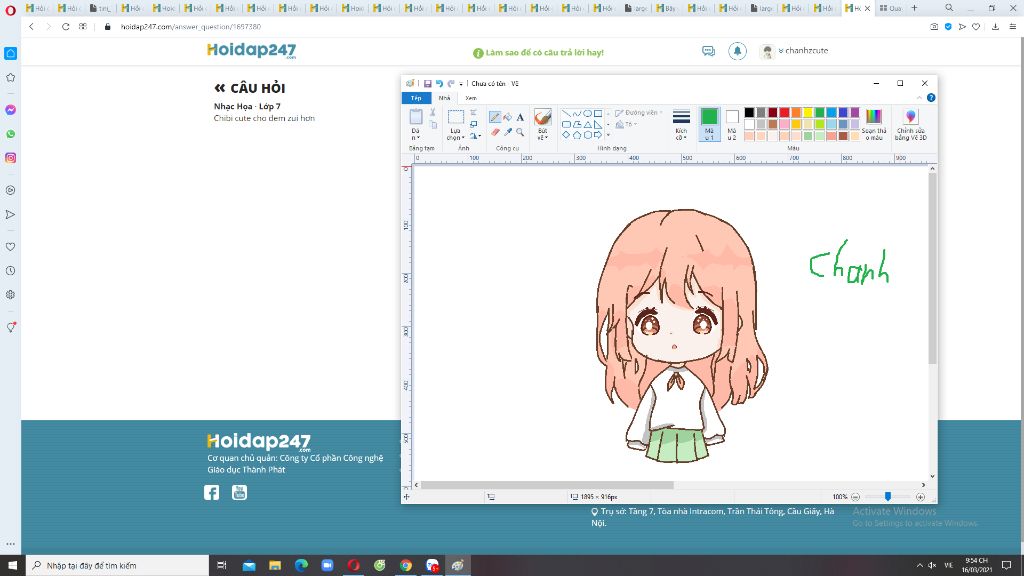Select the line shape in shapes gallery

[566, 114]
